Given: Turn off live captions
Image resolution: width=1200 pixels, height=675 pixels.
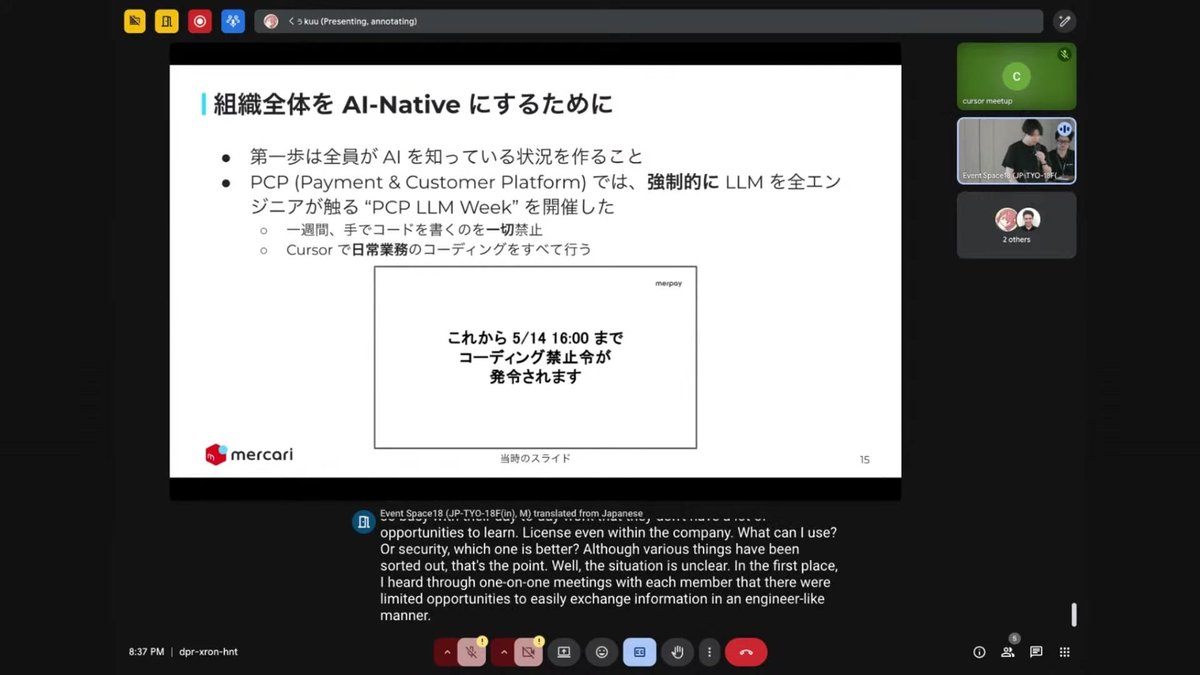Looking at the screenshot, I should click(639, 652).
